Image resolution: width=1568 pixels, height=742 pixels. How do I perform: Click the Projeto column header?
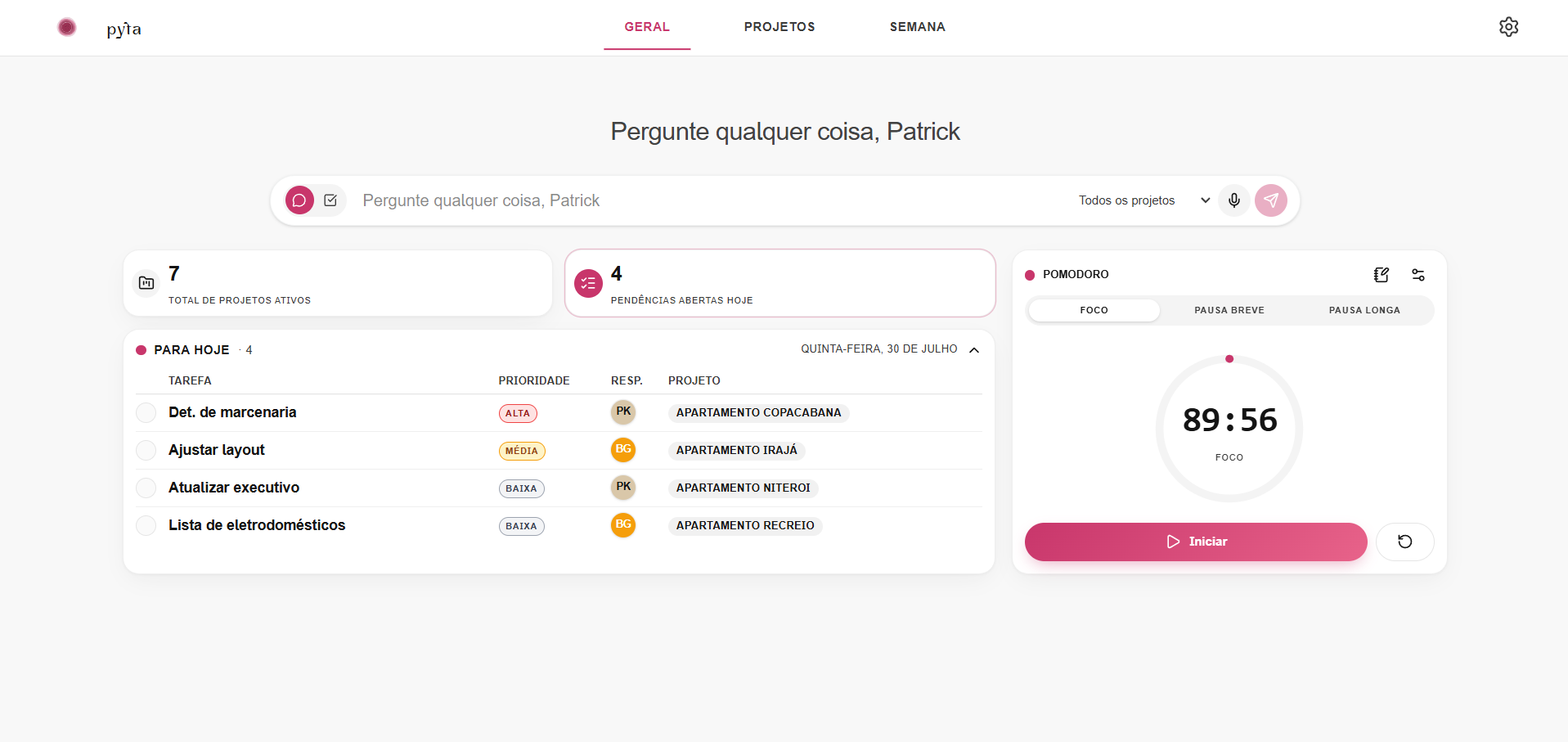694,380
